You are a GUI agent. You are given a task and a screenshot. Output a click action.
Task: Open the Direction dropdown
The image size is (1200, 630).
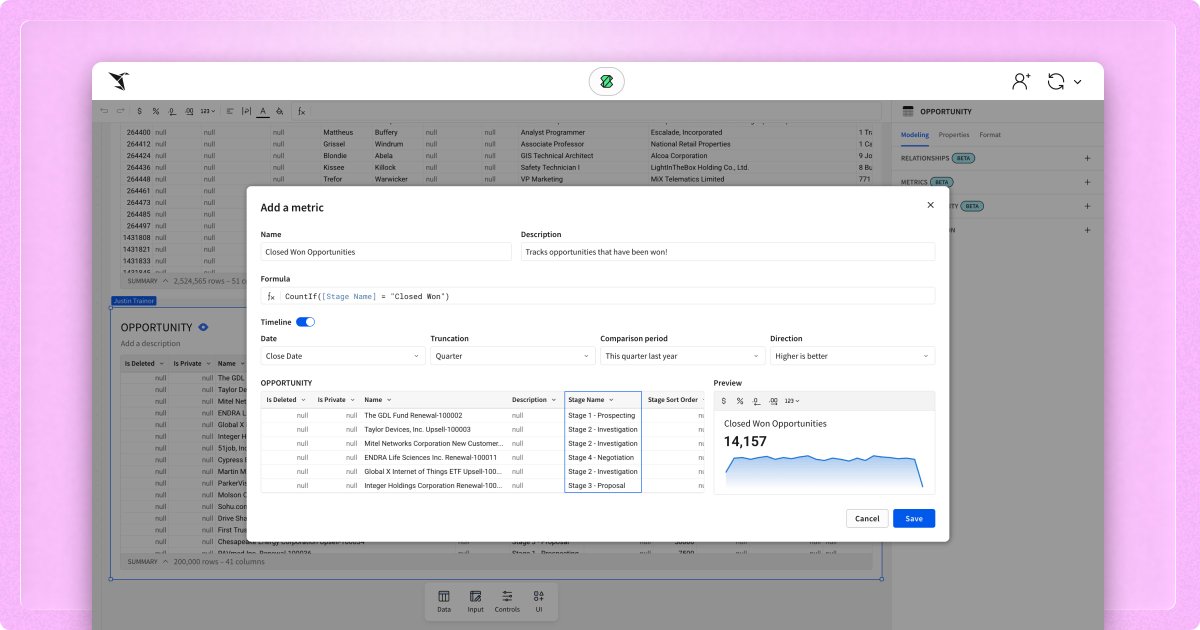point(853,356)
